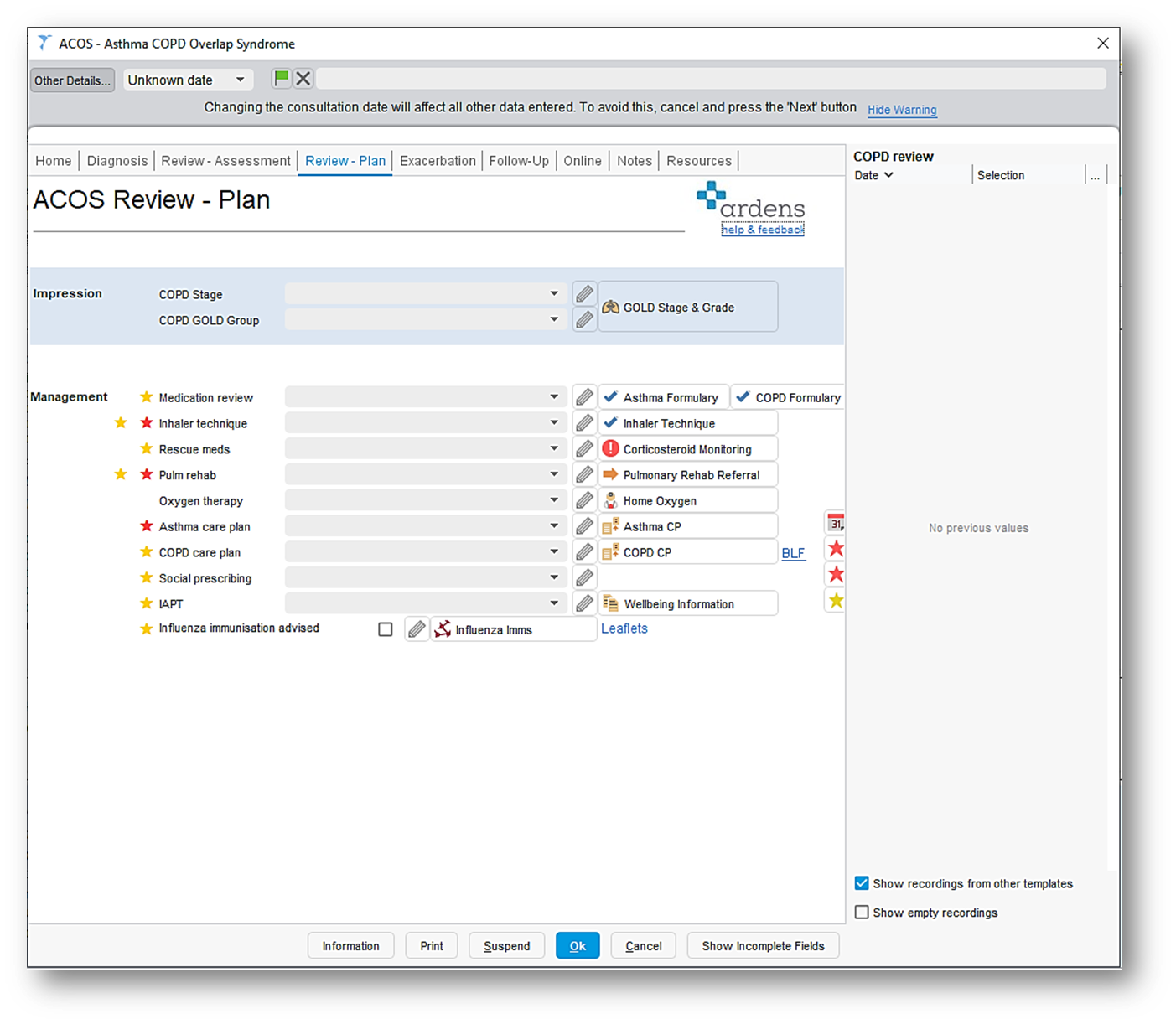The width and height of the screenshot is (1176, 1024).
Task: Open the Asthma Formulary
Action: click(x=663, y=397)
